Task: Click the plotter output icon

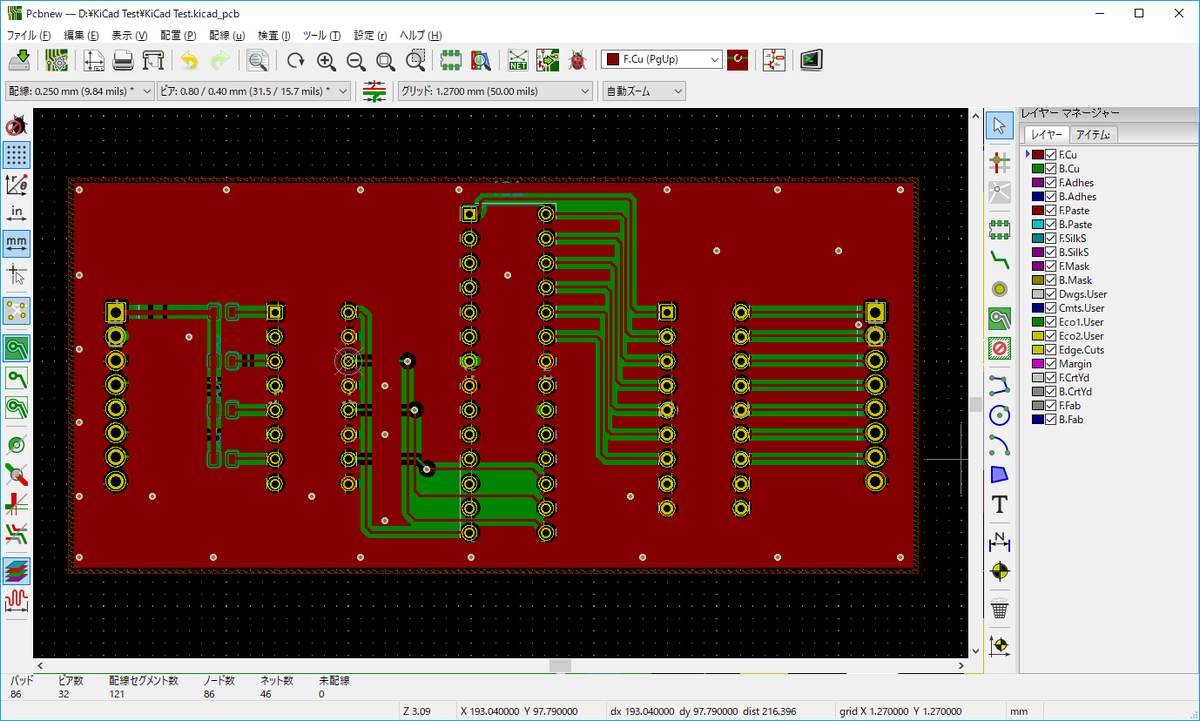Action: [153, 60]
